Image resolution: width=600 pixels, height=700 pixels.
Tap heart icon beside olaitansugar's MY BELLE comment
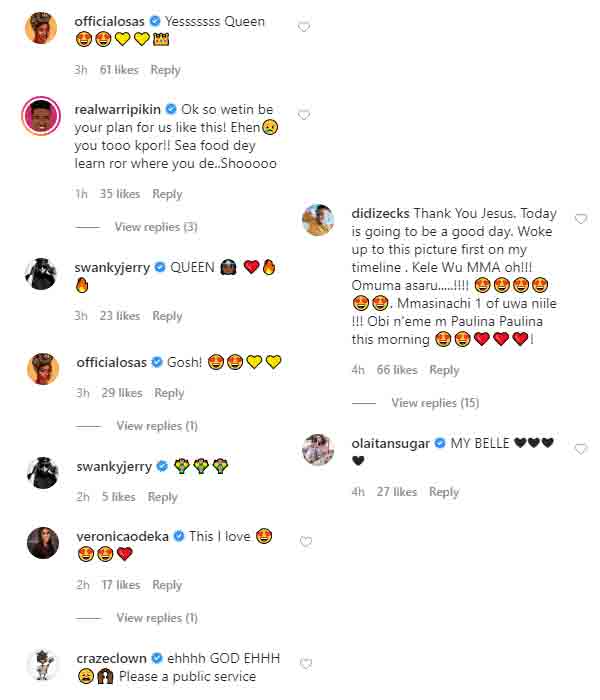[581, 449]
